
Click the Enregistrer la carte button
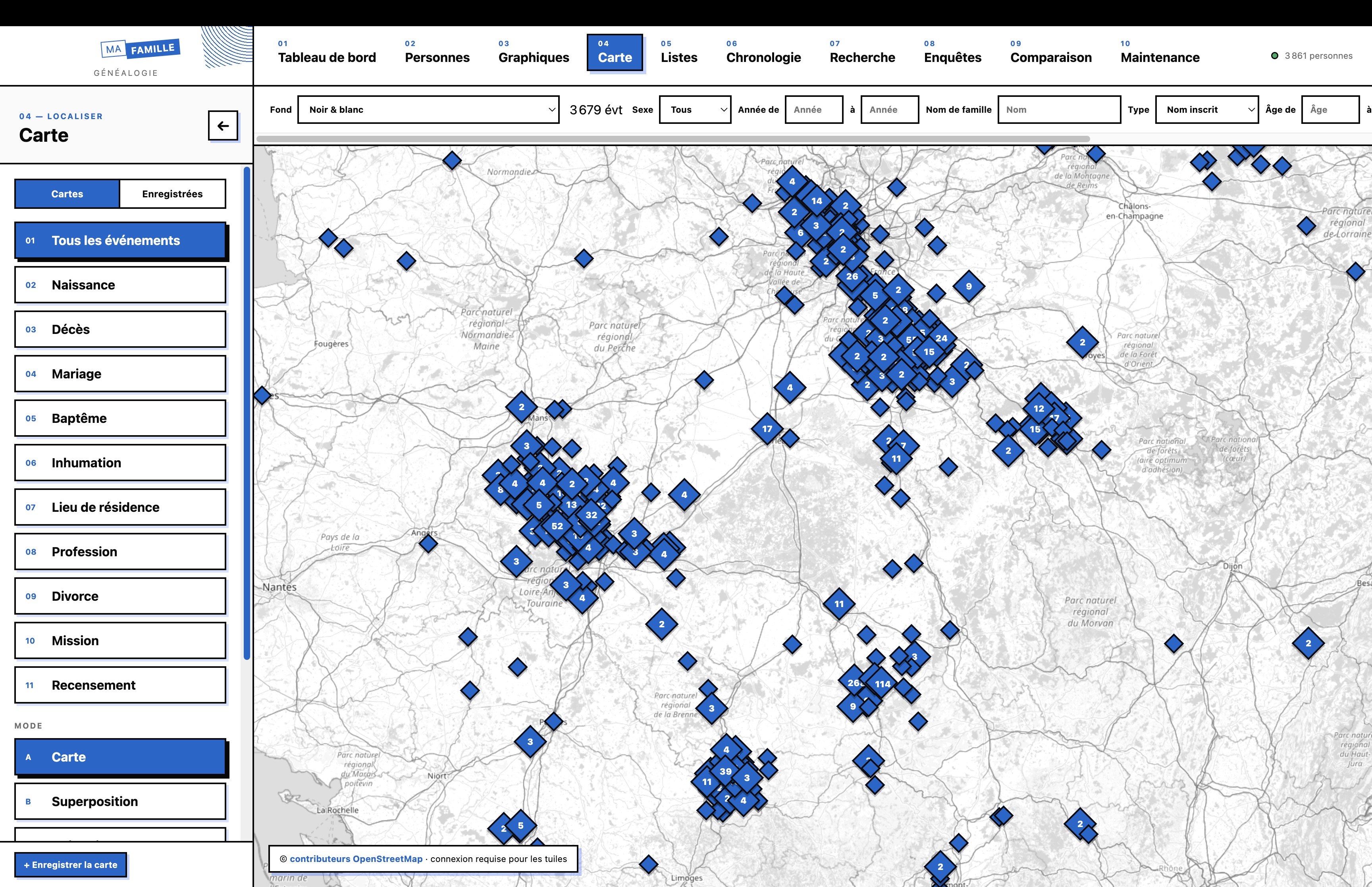coord(70,864)
